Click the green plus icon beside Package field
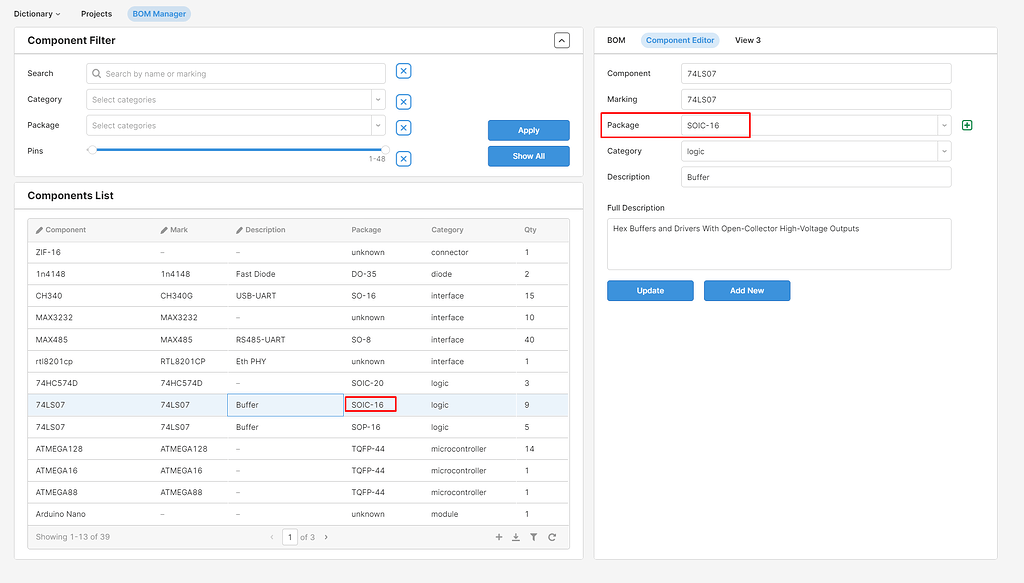The height and width of the screenshot is (583, 1024). [x=966, y=125]
